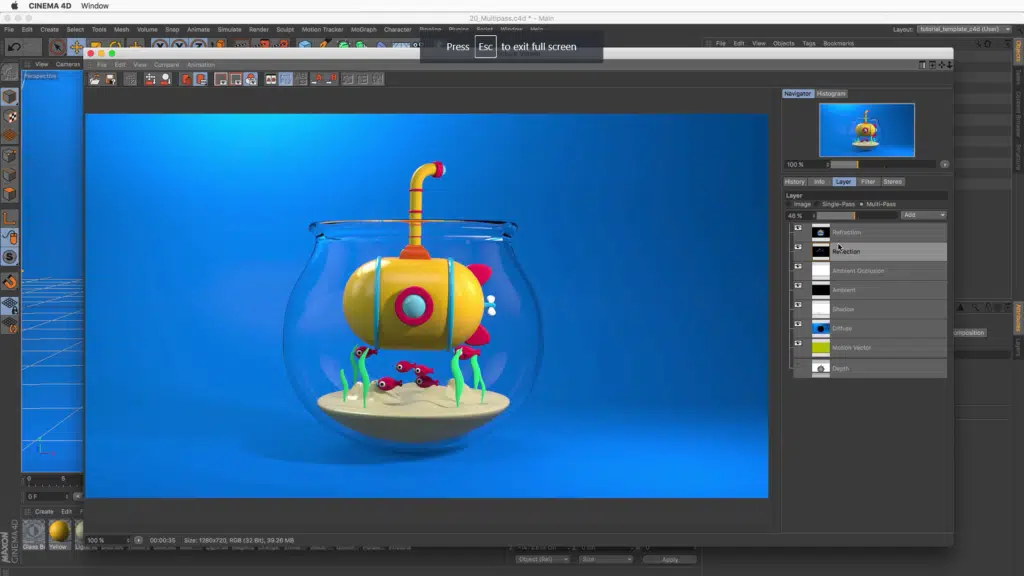Viewport: 1024px width, 576px height.
Task: Open the Size dropdown beside Apply
Action: click(x=605, y=560)
